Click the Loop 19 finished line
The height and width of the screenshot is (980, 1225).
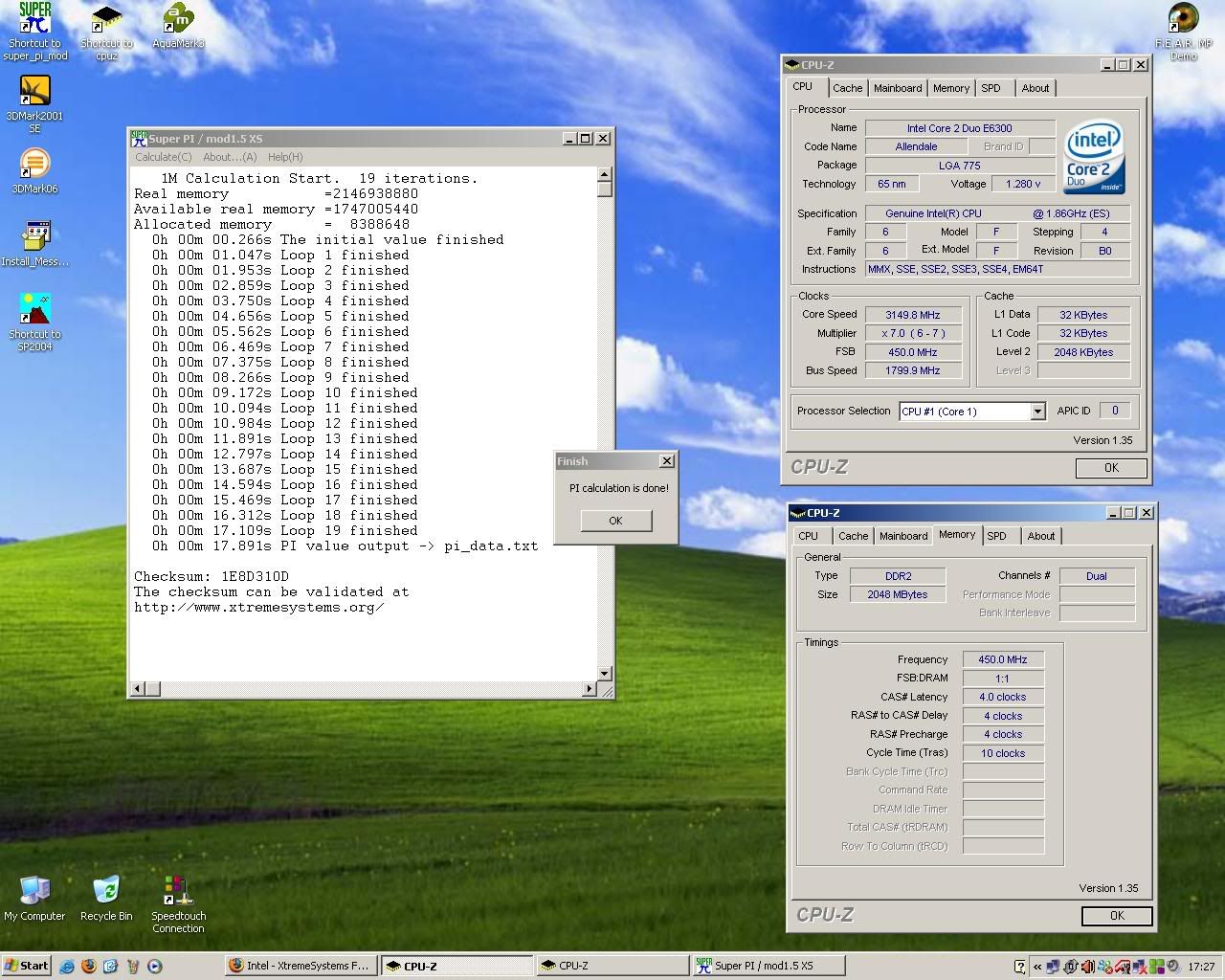click(284, 530)
